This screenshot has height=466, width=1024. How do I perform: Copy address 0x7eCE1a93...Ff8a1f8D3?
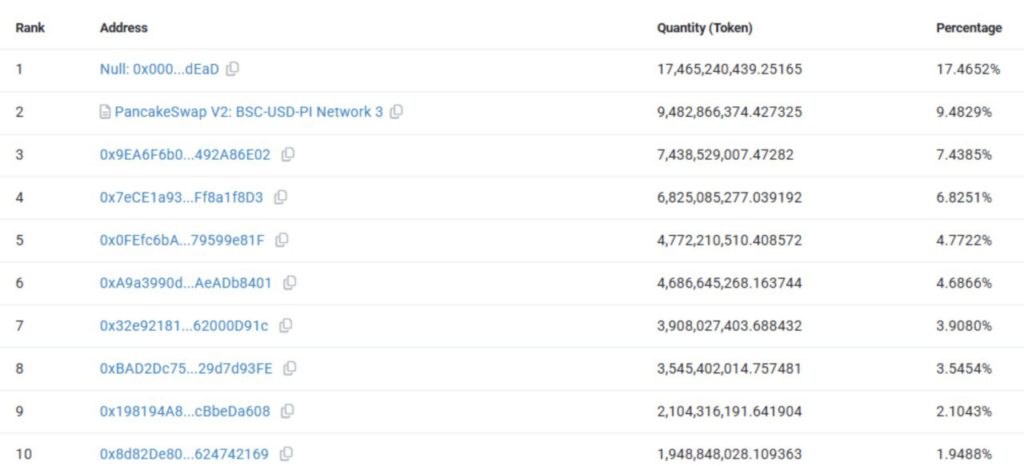click(x=280, y=197)
